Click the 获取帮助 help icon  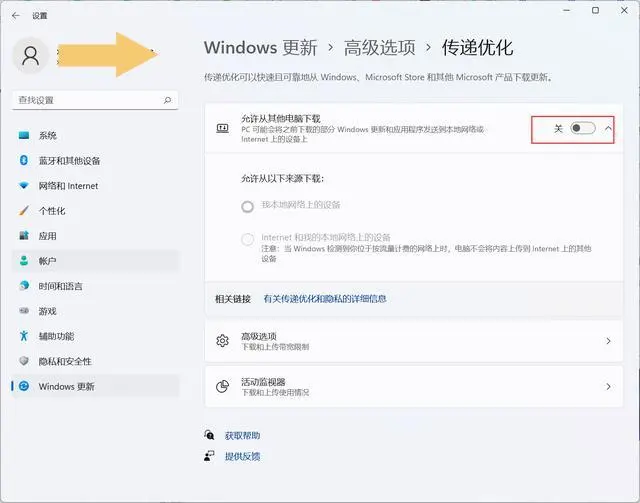pos(209,435)
